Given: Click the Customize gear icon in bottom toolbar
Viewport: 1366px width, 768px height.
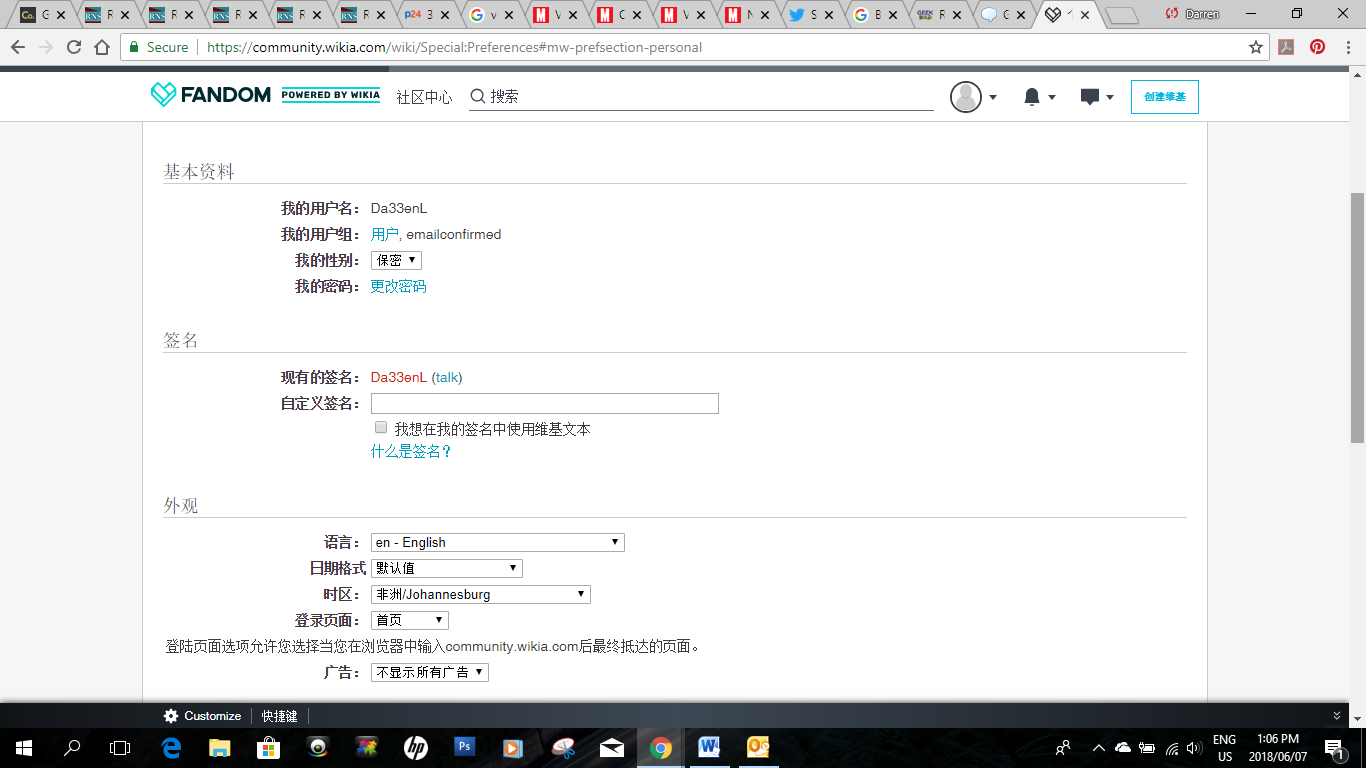Looking at the screenshot, I should (171, 716).
